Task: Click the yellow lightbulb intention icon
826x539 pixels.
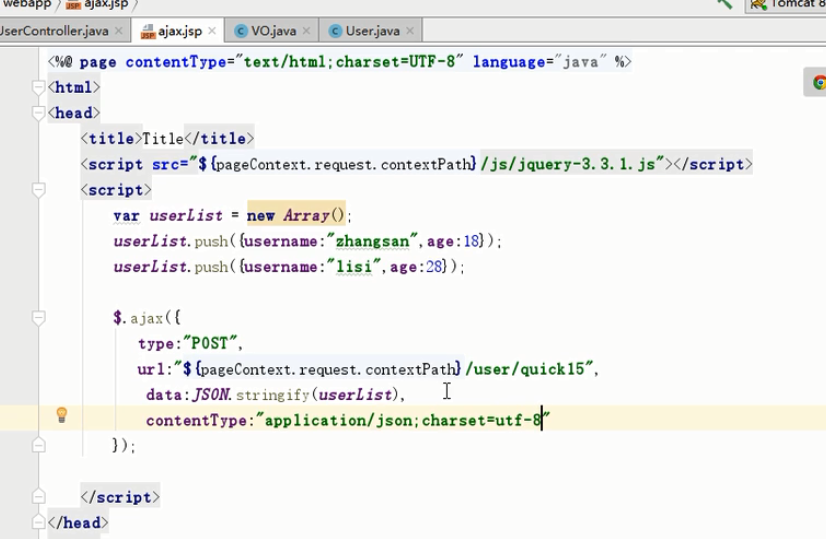Action: pos(62,415)
